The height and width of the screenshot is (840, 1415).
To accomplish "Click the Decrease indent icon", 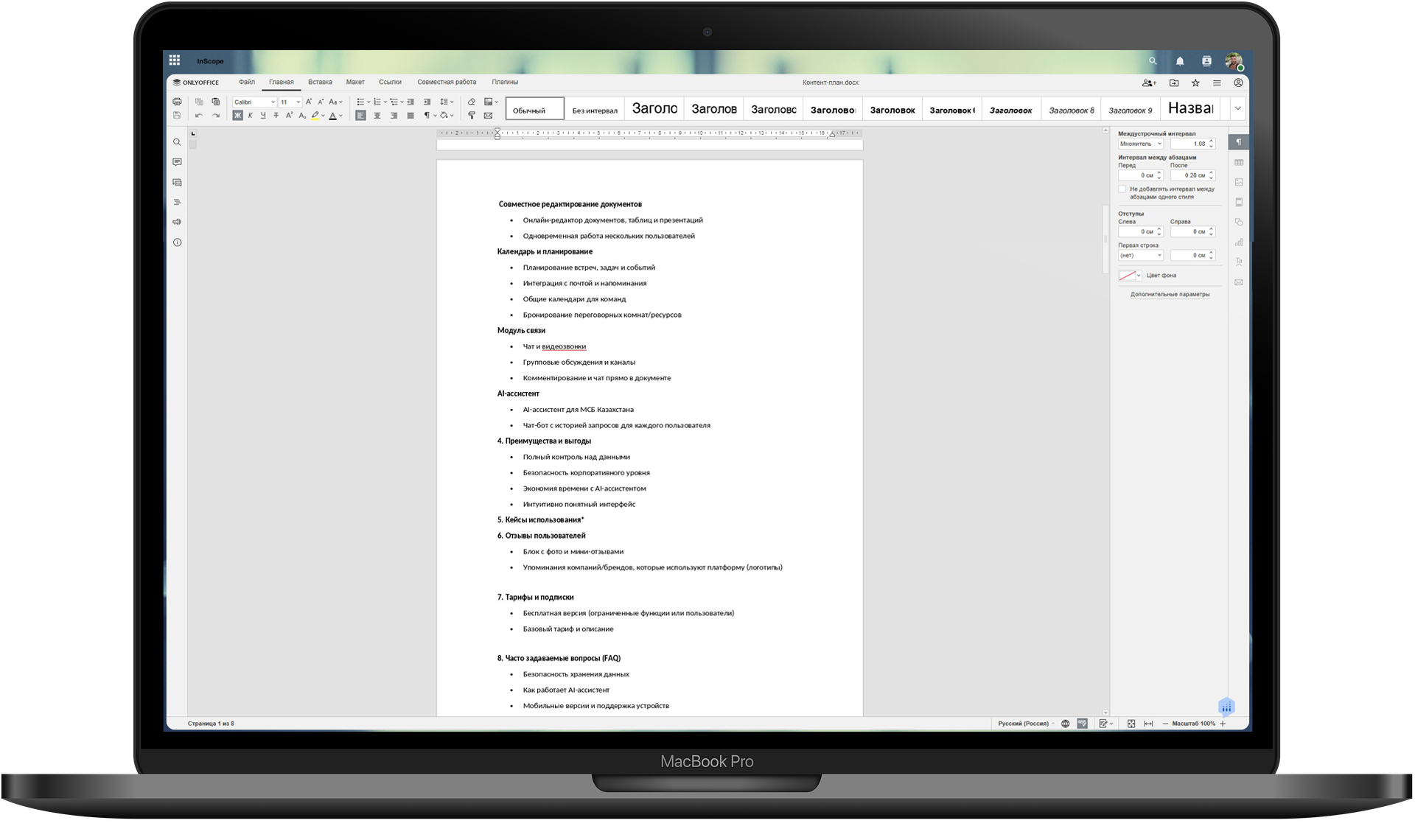I will [410, 102].
